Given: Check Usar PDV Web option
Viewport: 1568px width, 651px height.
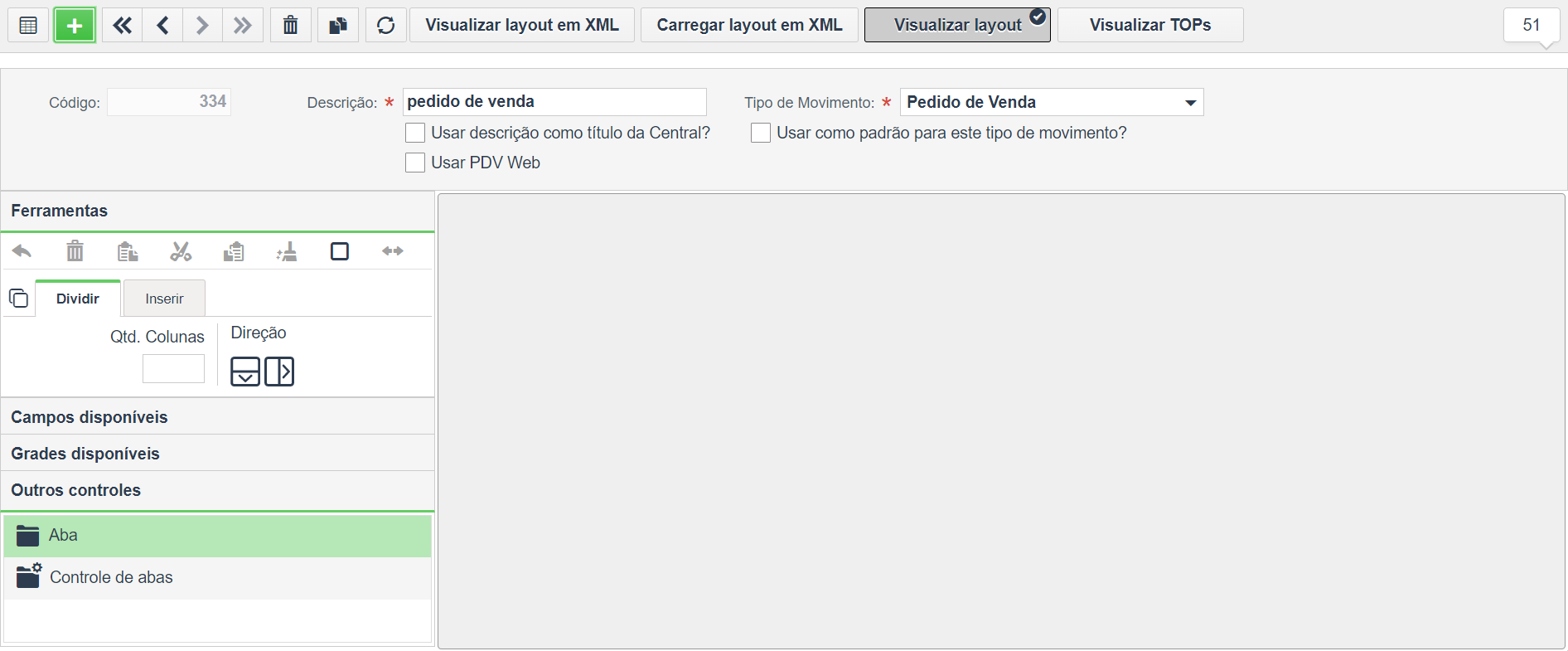Looking at the screenshot, I should (x=415, y=163).
